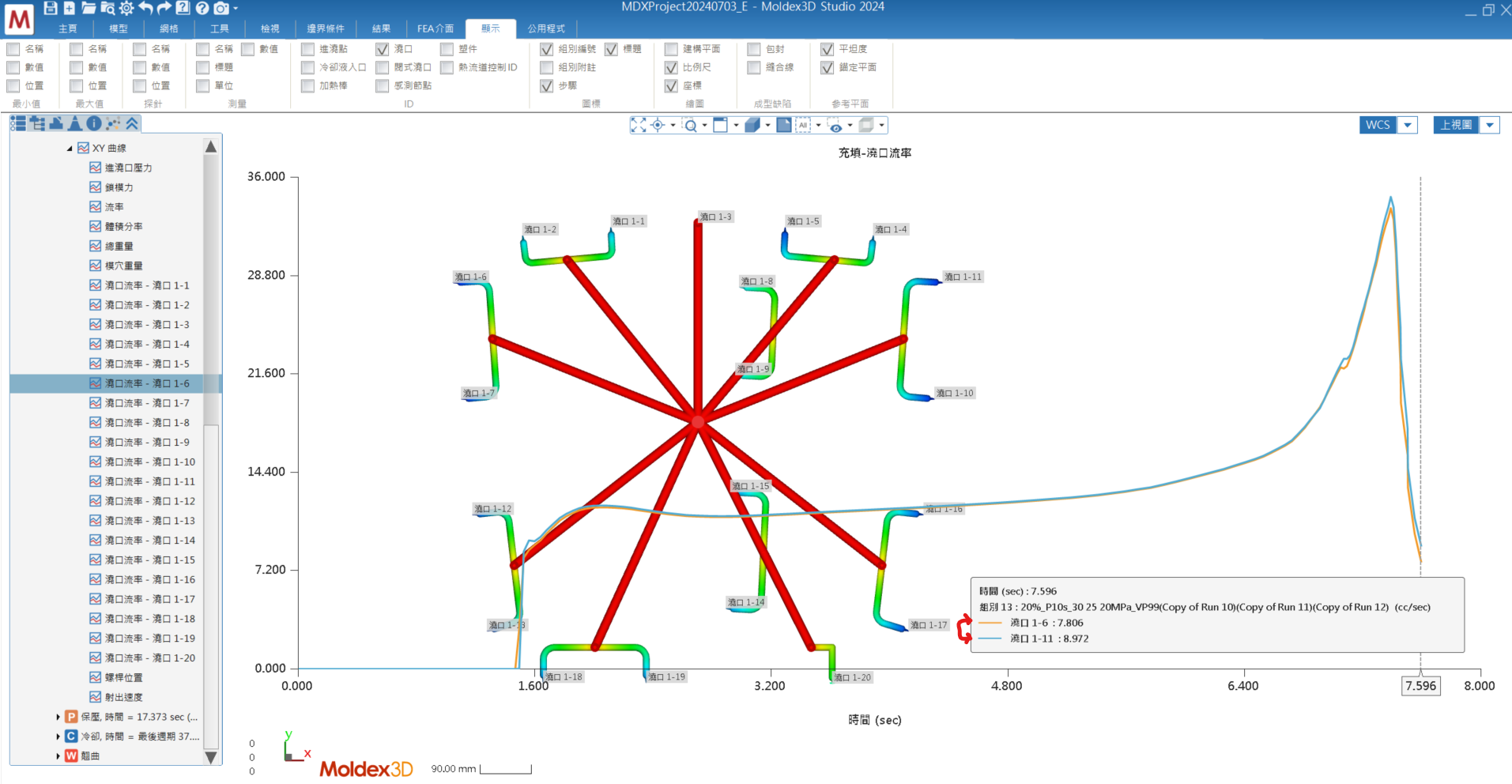Open the 上視圖 view dropdown arrow
The image size is (1512, 784).
click(x=1490, y=125)
